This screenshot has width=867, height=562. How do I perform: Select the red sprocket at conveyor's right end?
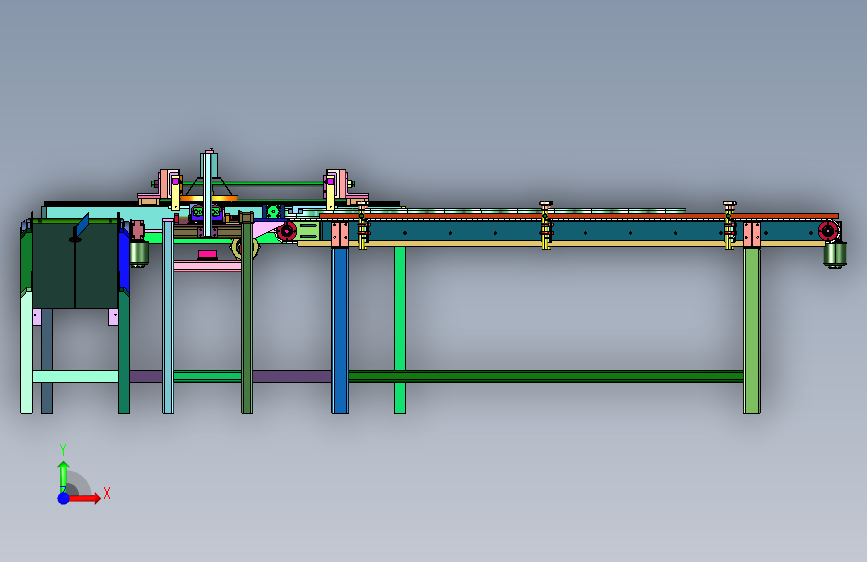click(x=828, y=231)
